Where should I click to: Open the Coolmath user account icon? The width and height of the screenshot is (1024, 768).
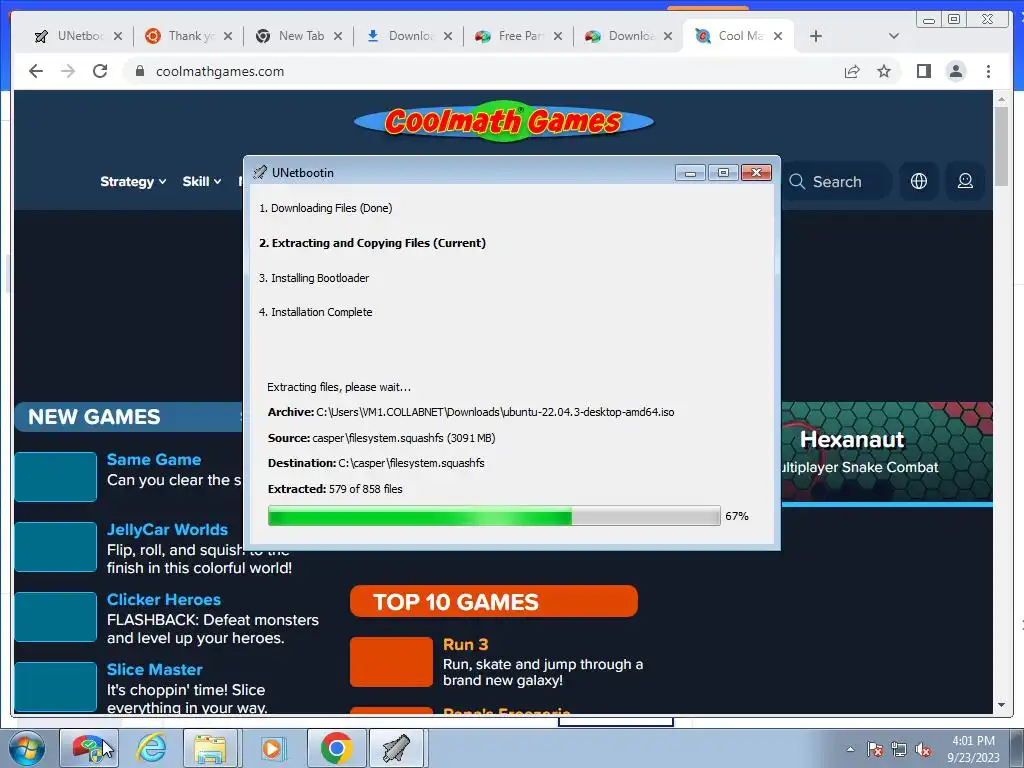[965, 181]
